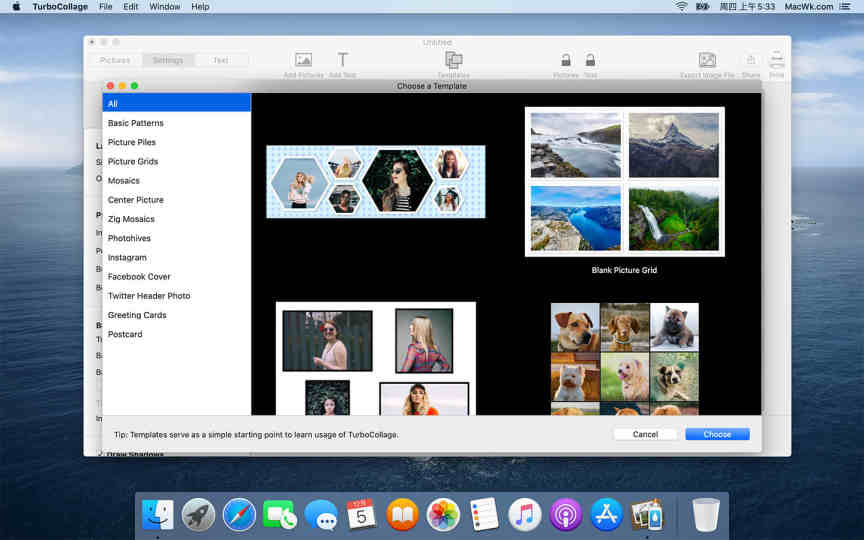The width and height of the screenshot is (864, 540).
Task: Click the Share toolbar icon
Action: tap(750, 60)
